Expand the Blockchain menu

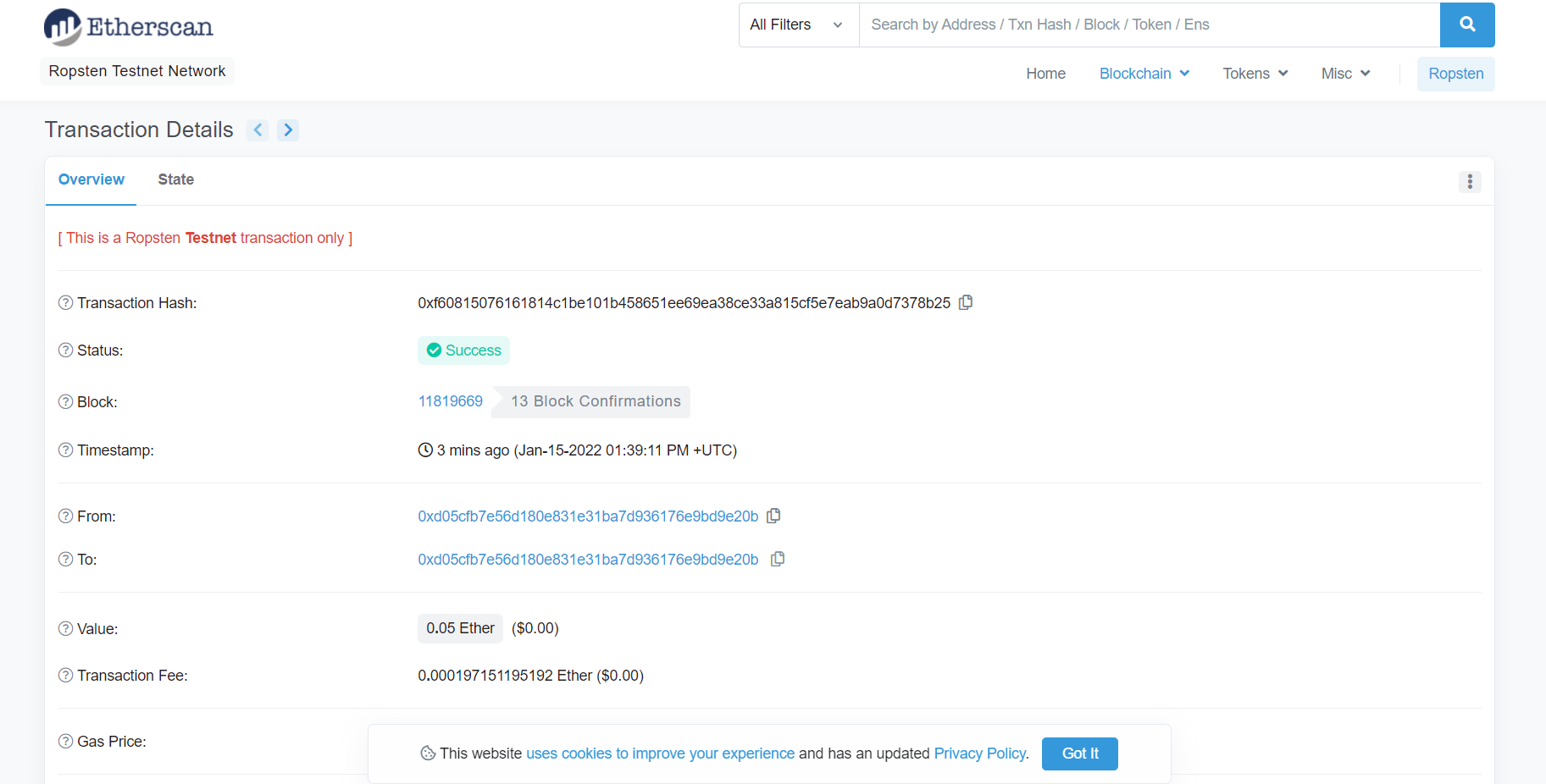point(1144,74)
